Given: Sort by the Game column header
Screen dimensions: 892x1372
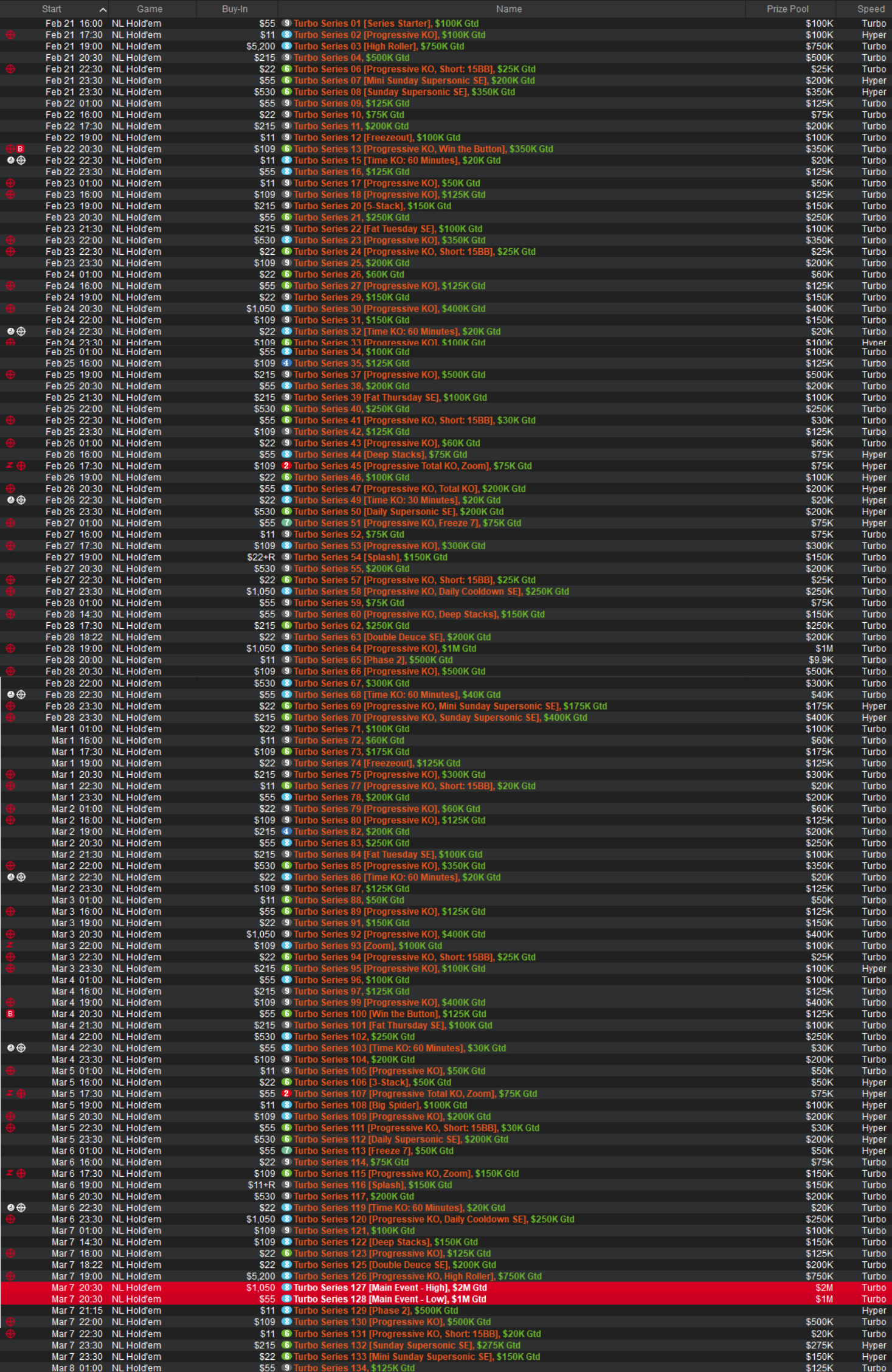Looking at the screenshot, I should point(150,9).
